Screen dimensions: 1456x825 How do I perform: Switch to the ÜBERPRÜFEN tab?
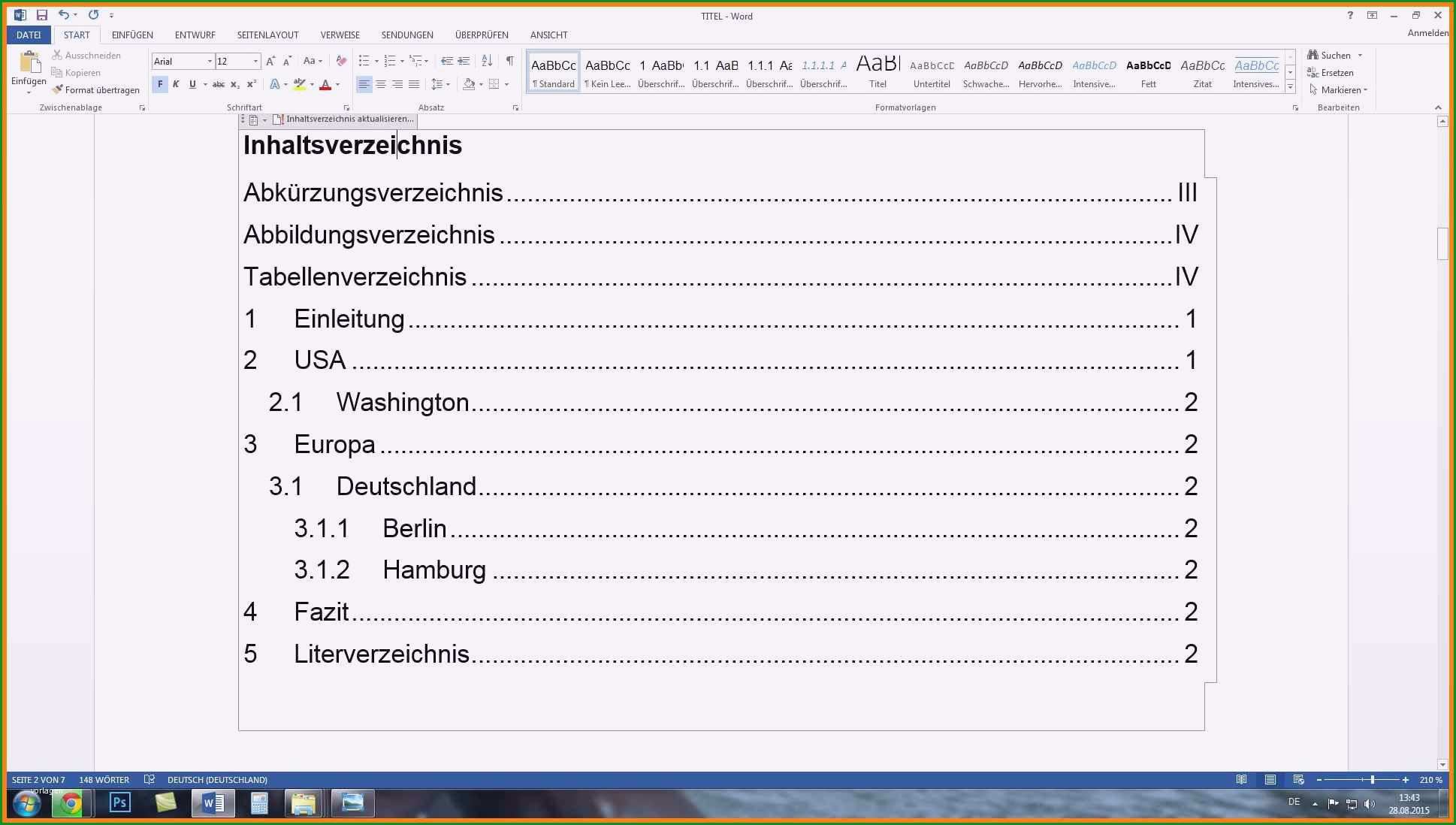tap(482, 35)
